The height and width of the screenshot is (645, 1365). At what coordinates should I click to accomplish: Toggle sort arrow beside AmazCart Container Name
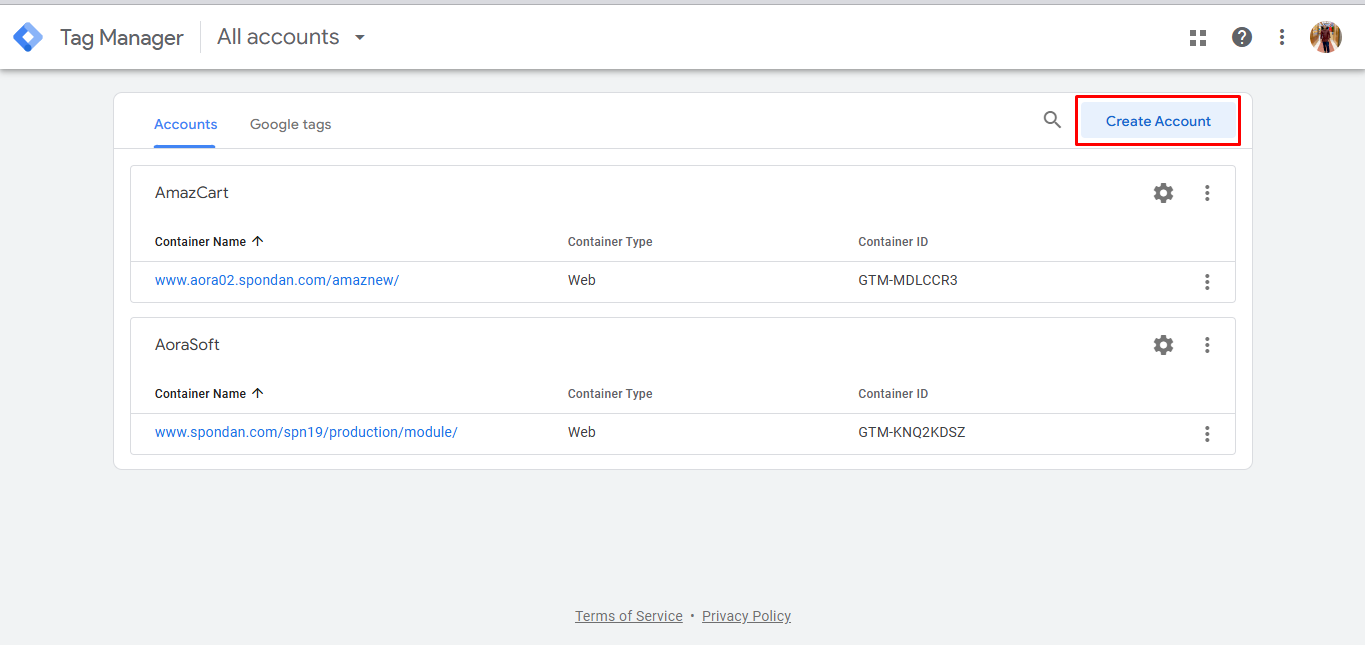[258, 241]
